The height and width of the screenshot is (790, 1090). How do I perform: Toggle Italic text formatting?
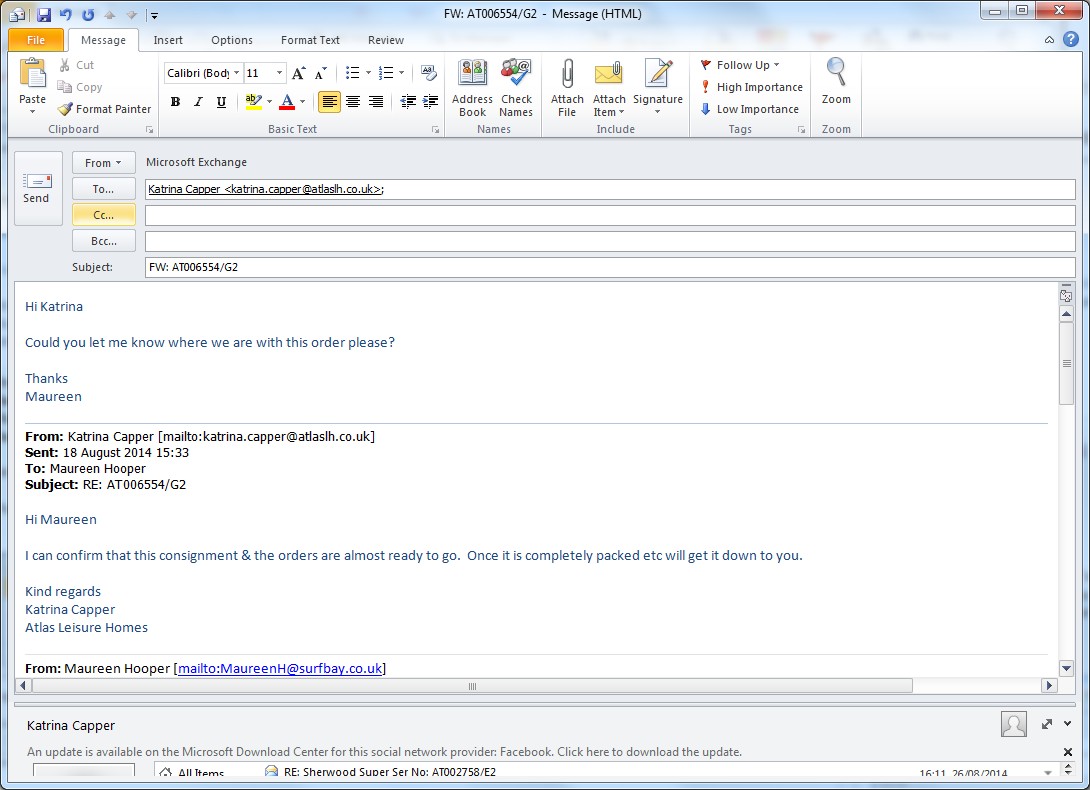click(198, 102)
